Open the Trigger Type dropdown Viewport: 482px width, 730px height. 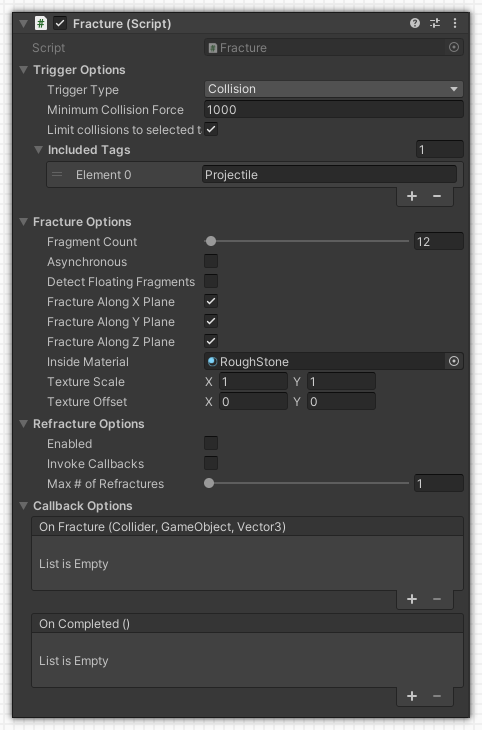pyautogui.click(x=333, y=89)
